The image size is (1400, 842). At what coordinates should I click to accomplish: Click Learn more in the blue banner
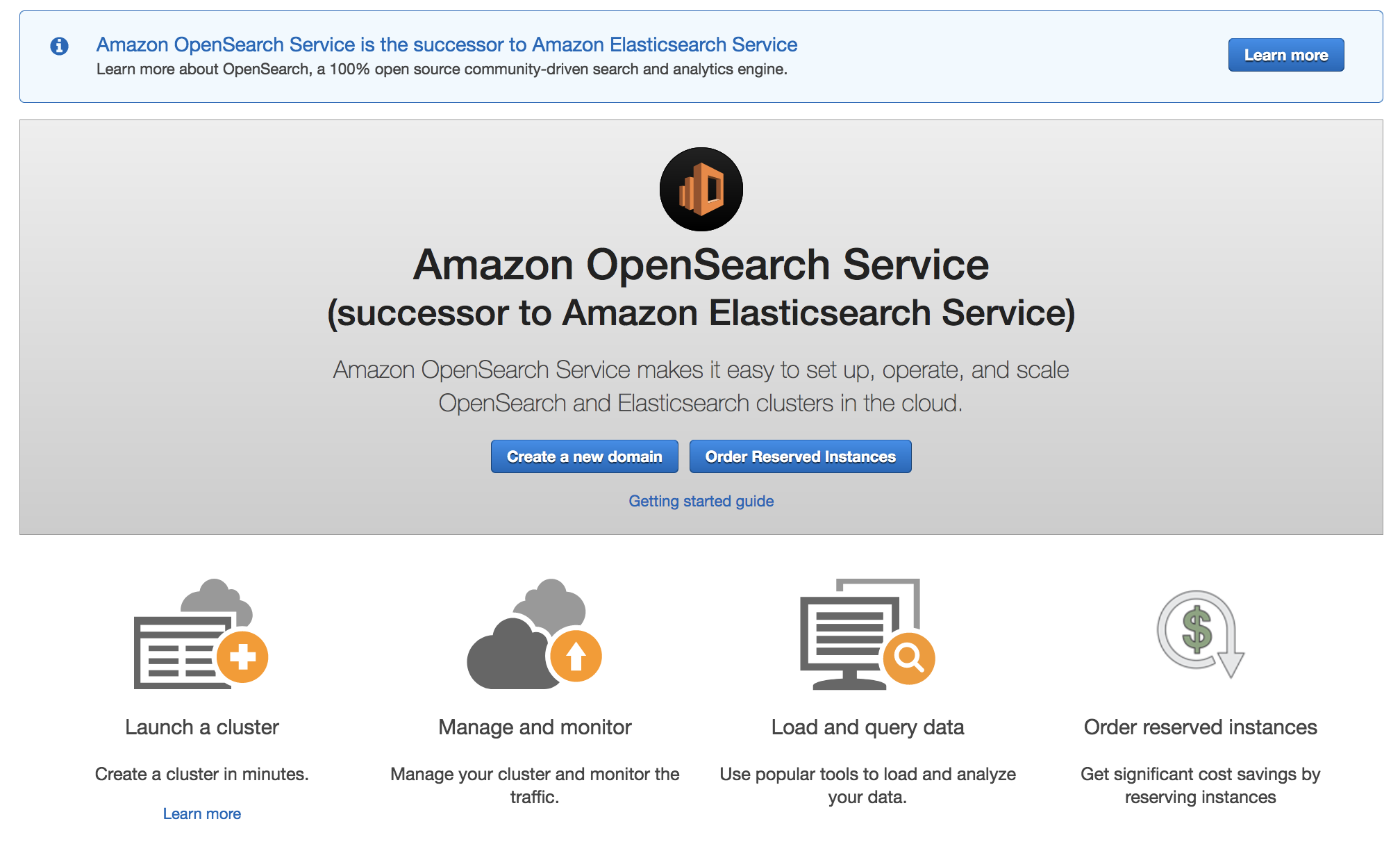(1285, 55)
